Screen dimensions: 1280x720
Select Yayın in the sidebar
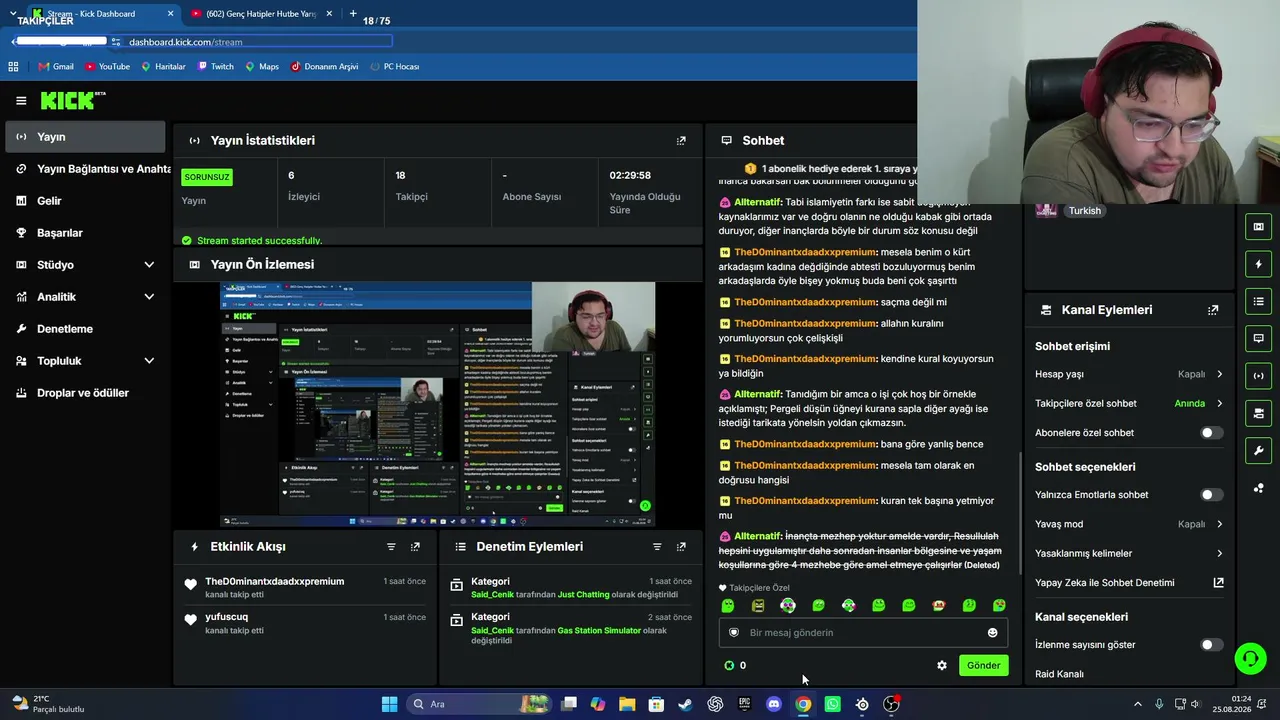[86, 137]
